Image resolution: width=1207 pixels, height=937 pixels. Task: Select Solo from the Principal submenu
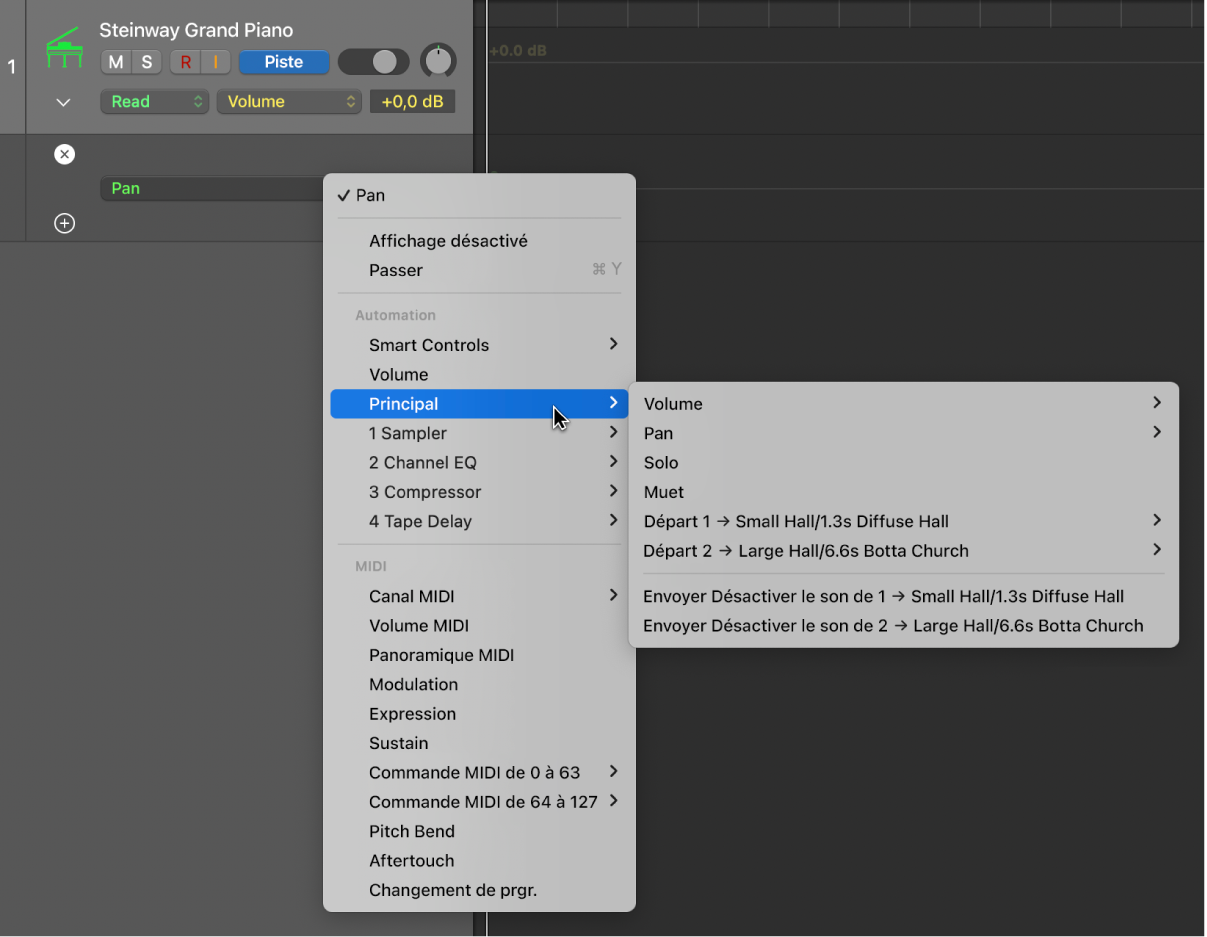point(661,463)
